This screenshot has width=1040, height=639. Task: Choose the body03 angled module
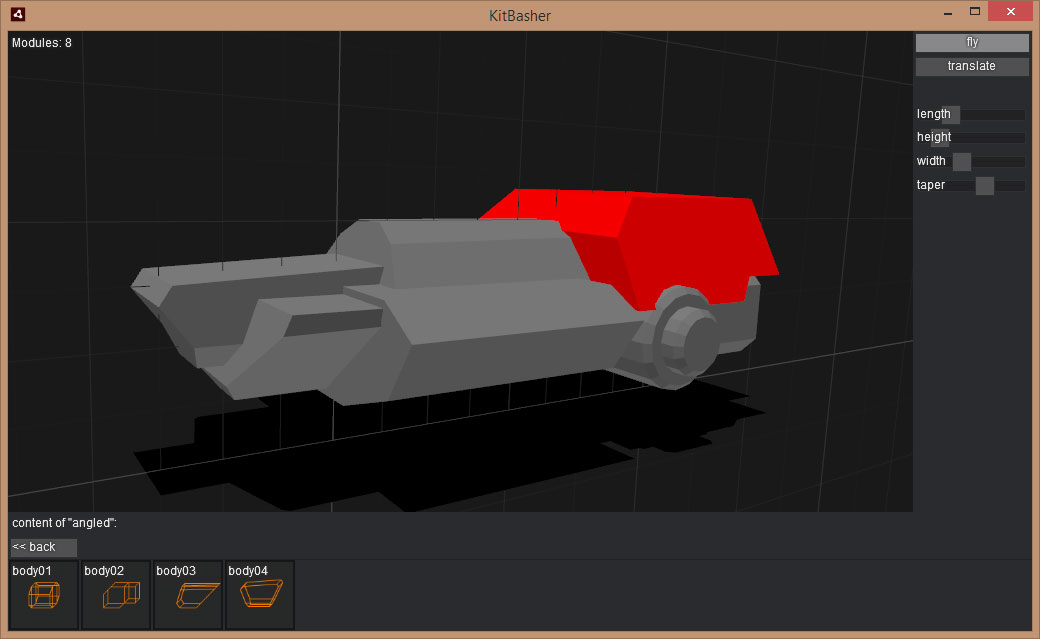187,595
